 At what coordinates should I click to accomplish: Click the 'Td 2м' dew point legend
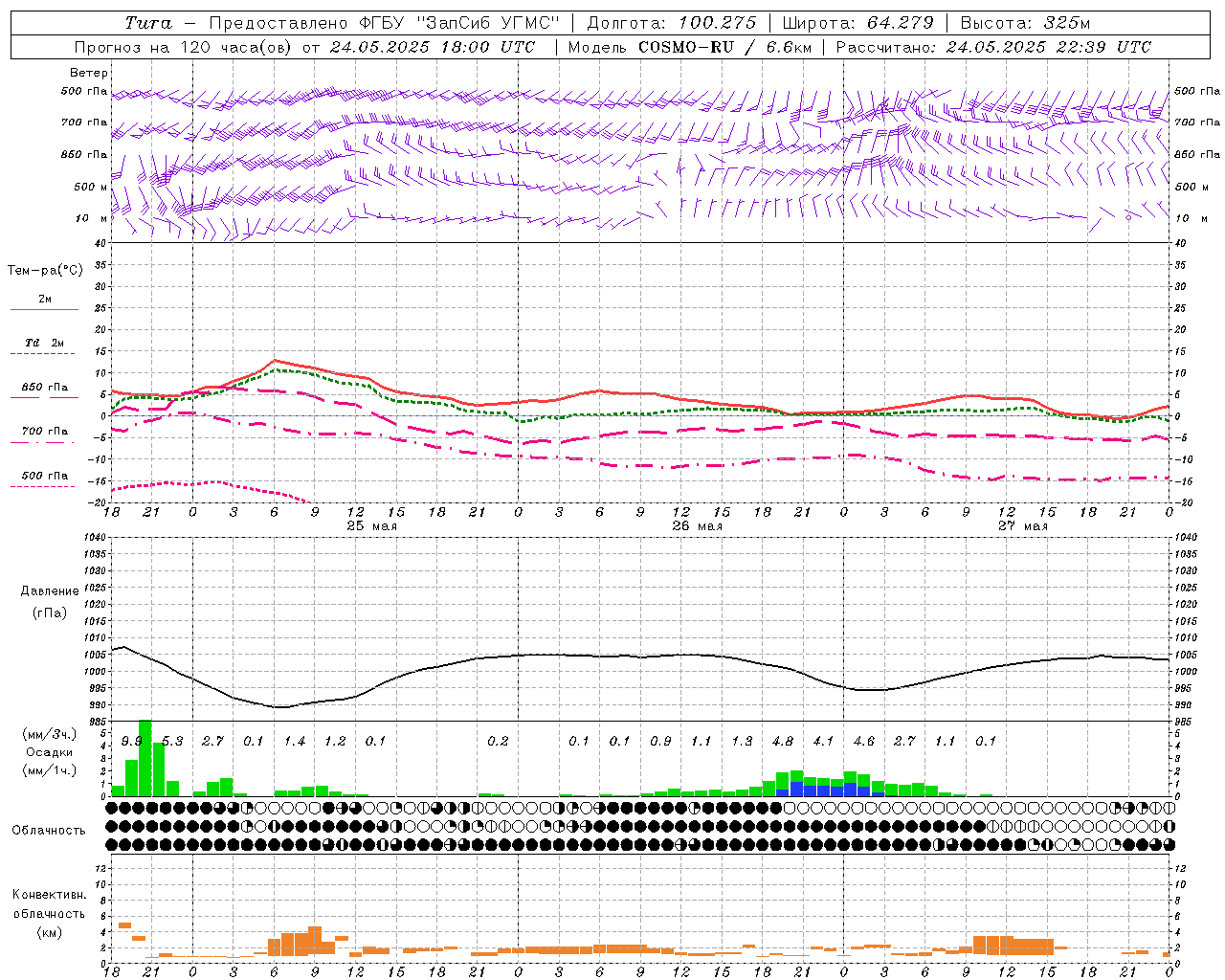[44, 343]
